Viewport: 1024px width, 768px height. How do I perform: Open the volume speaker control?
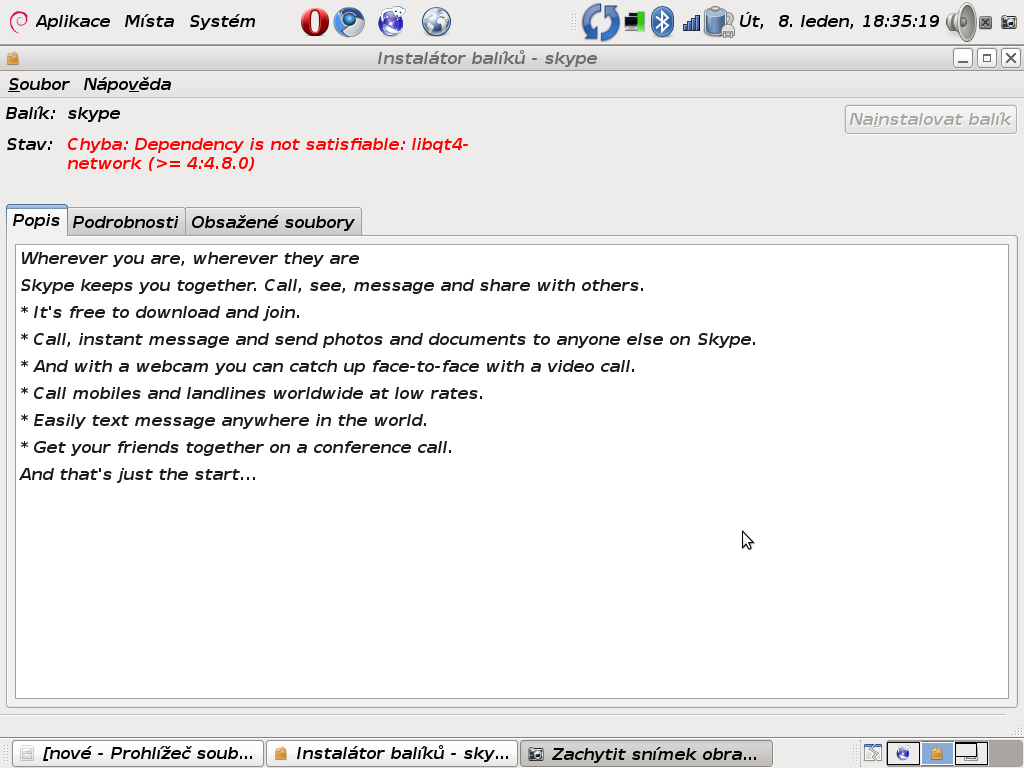(961, 22)
